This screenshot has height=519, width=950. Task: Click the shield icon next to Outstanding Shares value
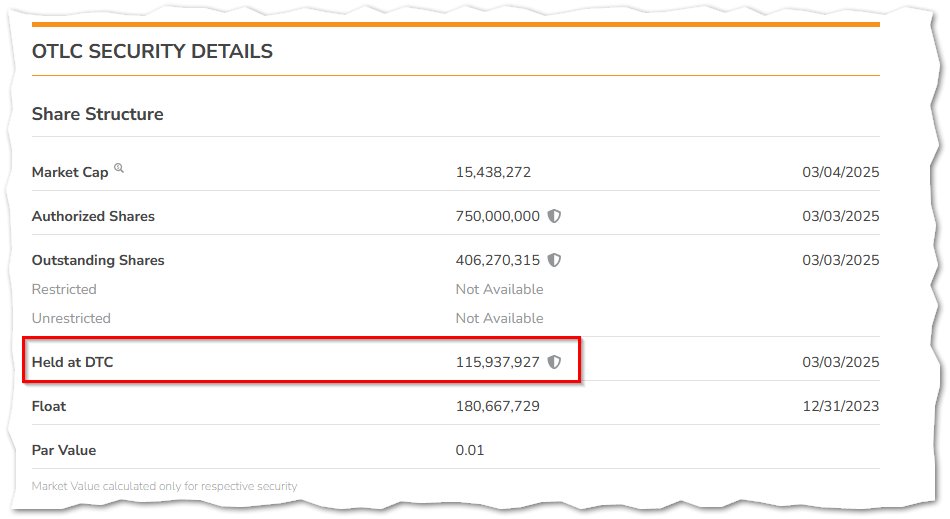tap(554, 260)
